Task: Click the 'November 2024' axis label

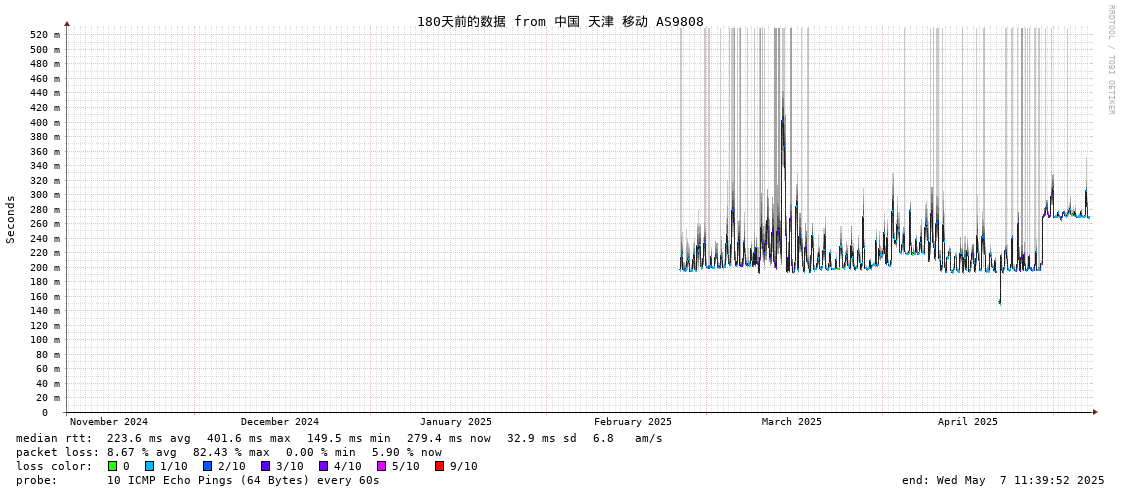Action: click(x=109, y=422)
